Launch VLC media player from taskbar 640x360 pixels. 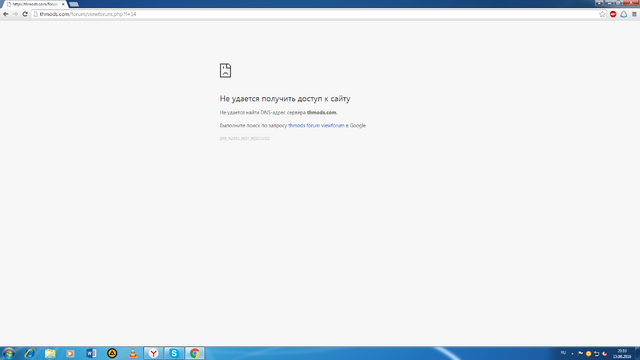point(133,353)
